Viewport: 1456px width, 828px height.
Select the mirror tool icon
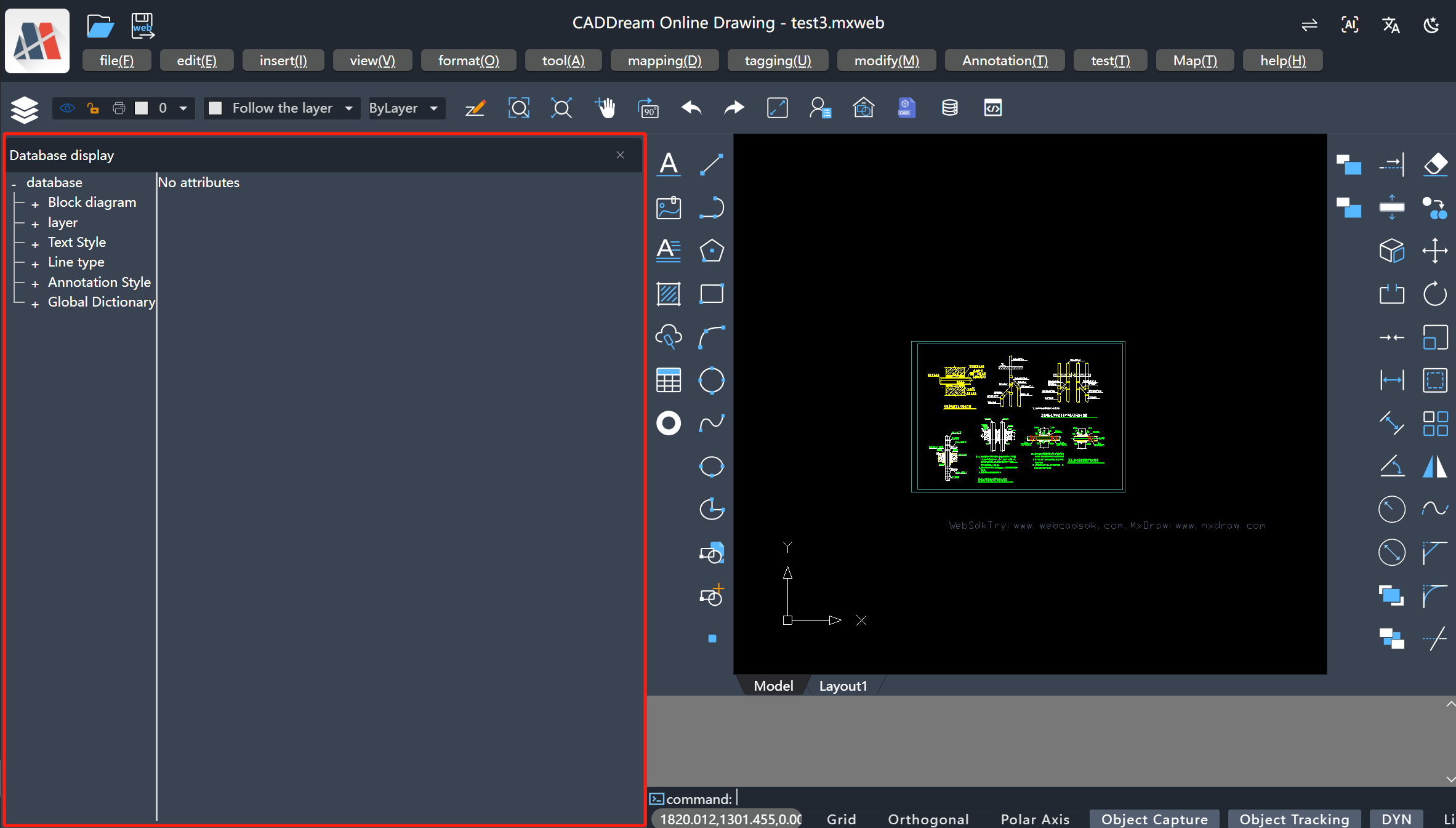1435,467
